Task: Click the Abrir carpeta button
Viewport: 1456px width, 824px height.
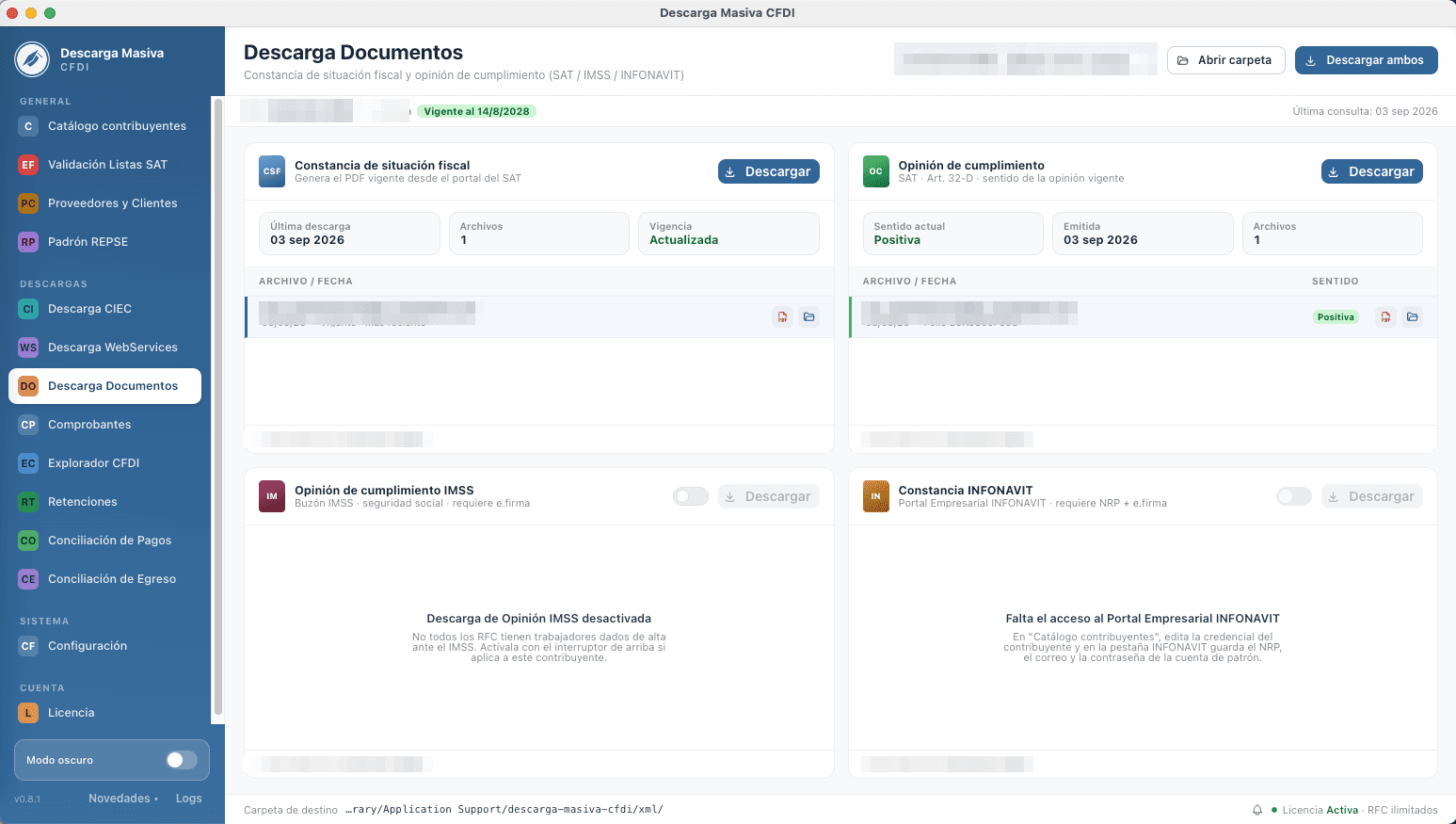Action: pos(1226,60)
